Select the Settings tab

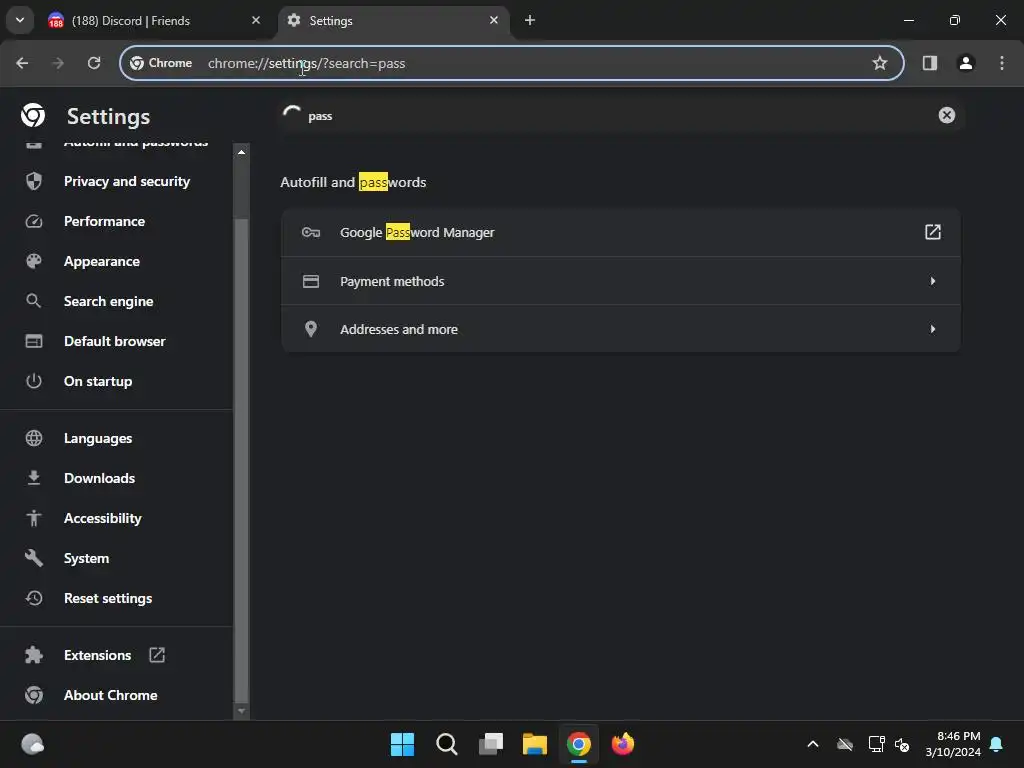tap(392, 21)
